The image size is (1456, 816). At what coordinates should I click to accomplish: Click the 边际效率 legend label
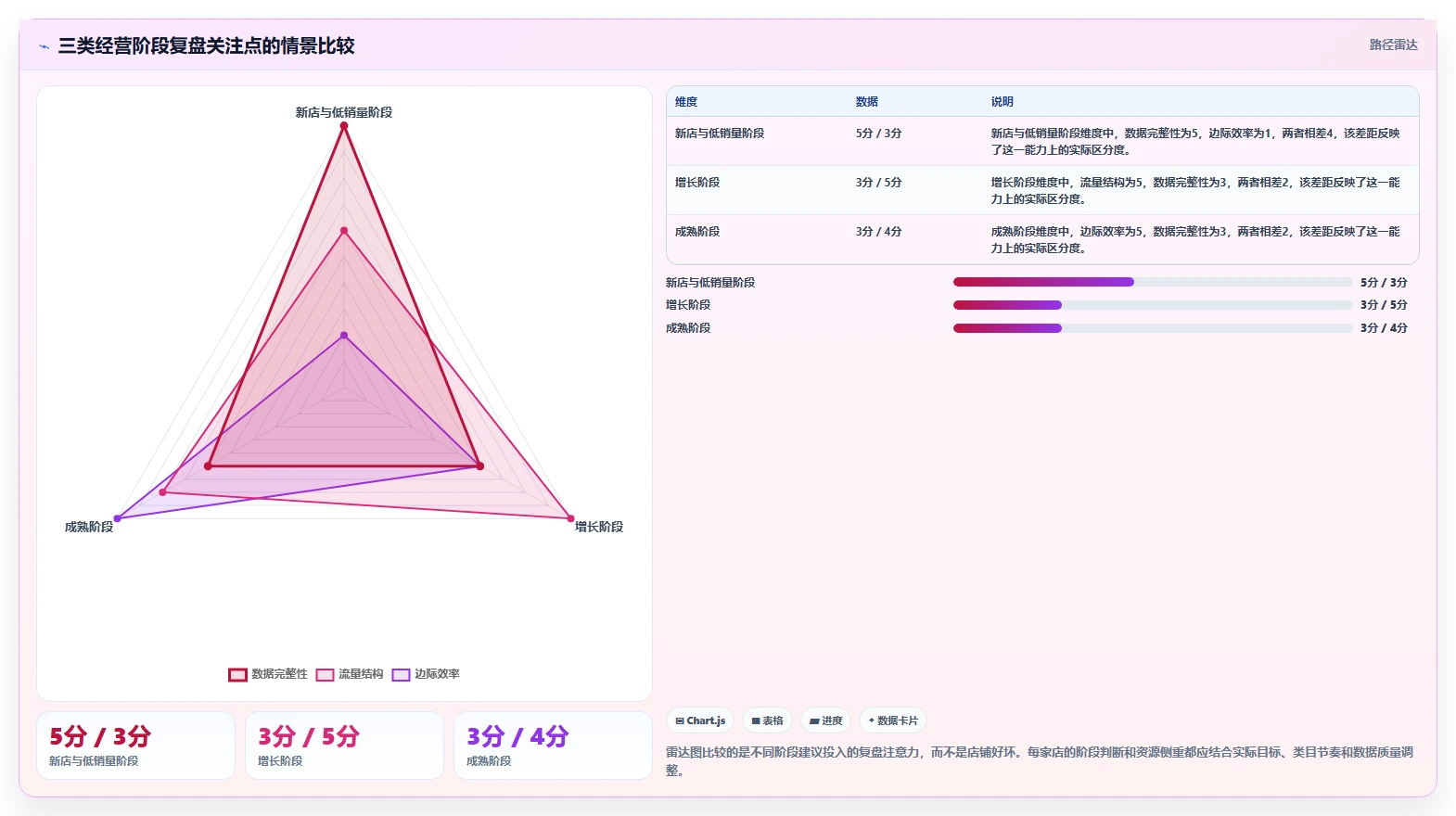point(437,674)
